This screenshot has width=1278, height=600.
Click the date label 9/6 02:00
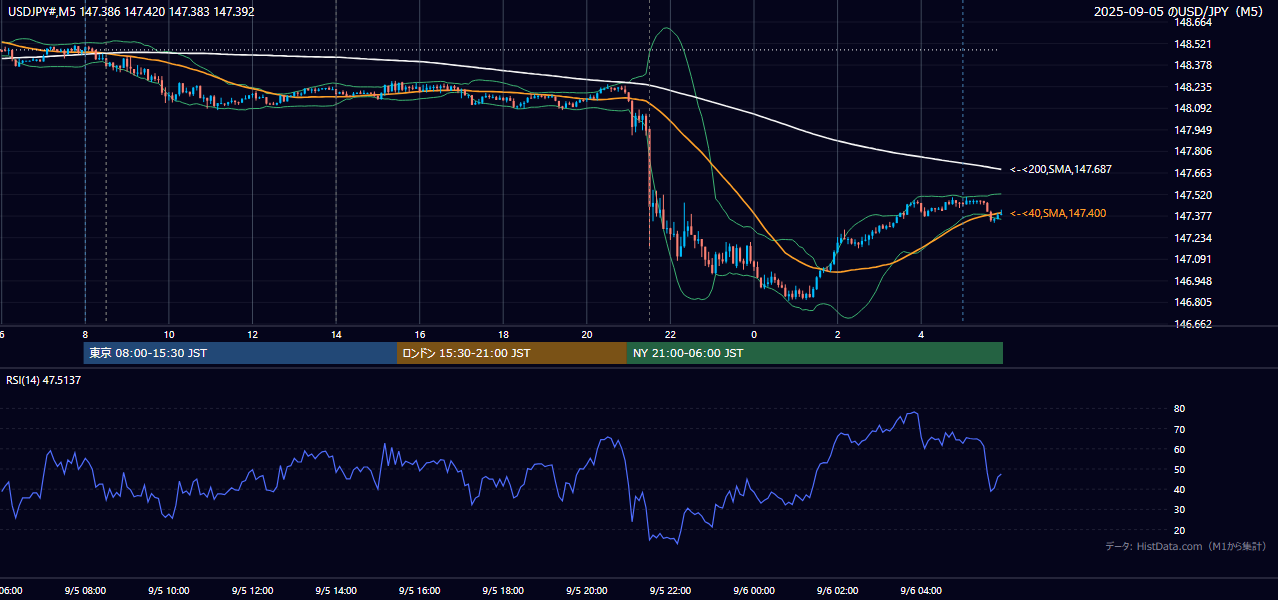(838, 591)
